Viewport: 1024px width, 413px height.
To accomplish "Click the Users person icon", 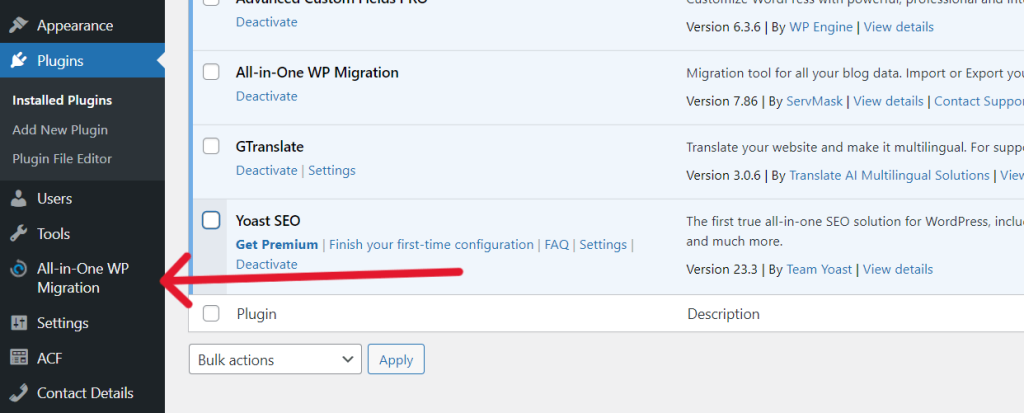I will [19, 198].
